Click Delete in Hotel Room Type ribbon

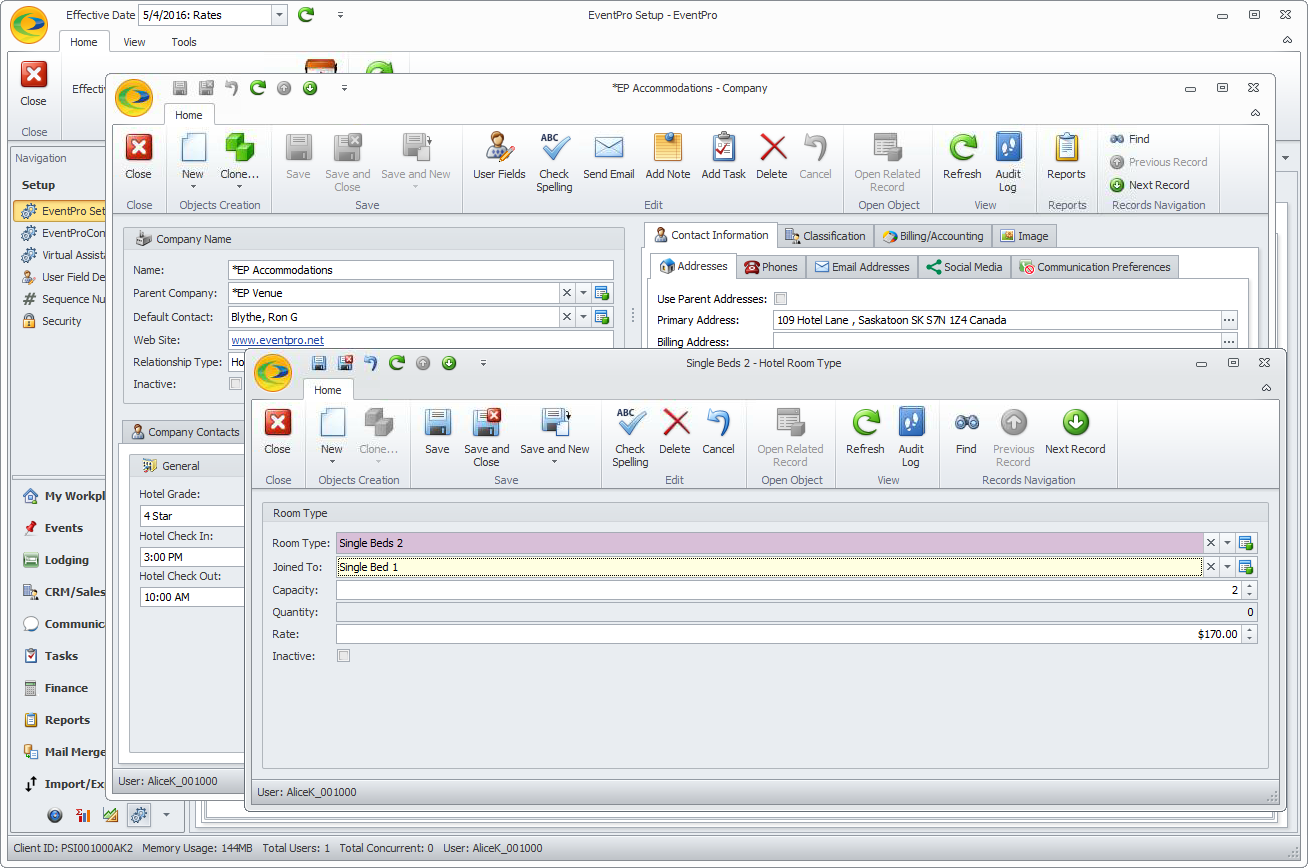[x=675, y=432]
